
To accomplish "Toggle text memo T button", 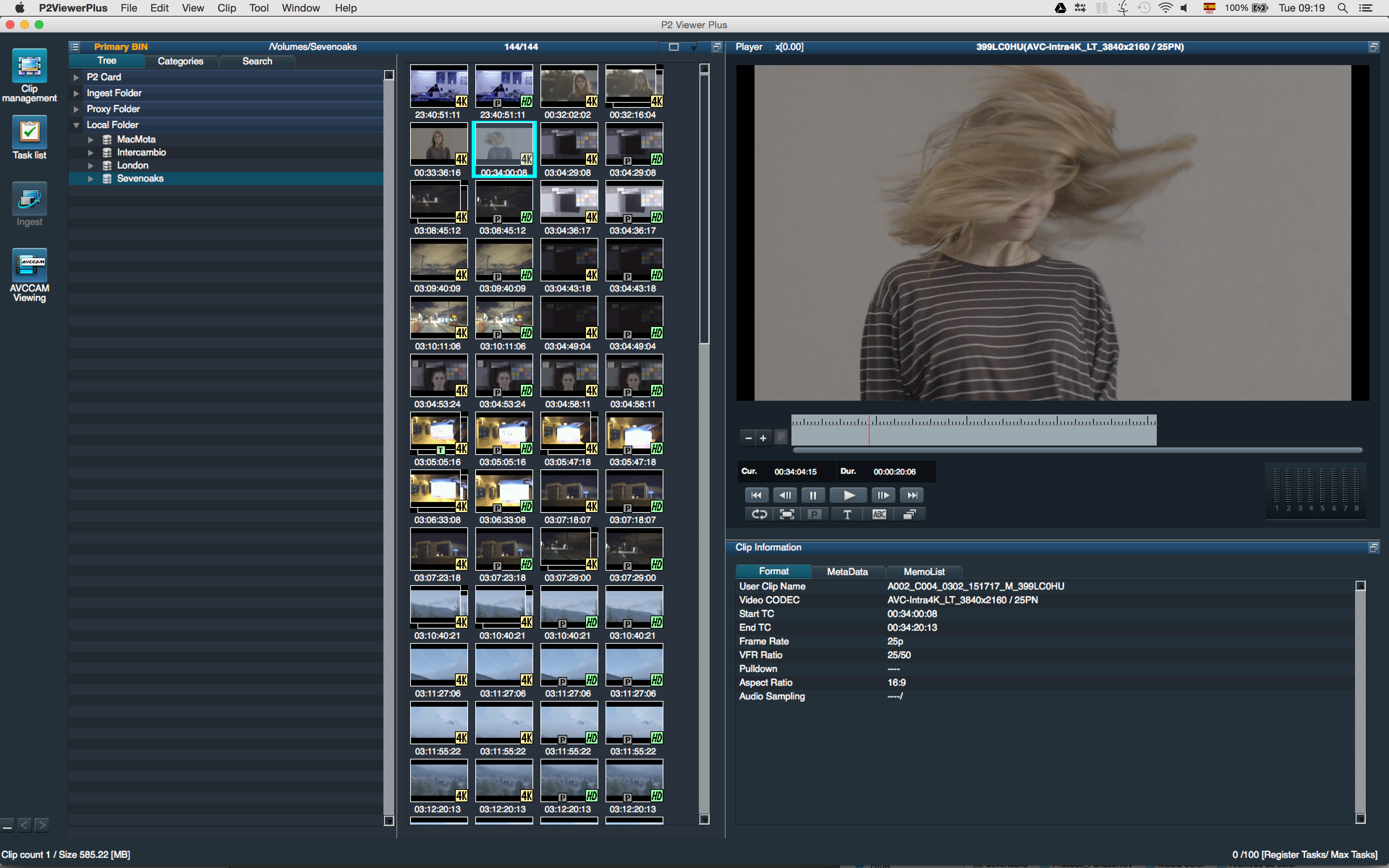I will coord(847,514).
